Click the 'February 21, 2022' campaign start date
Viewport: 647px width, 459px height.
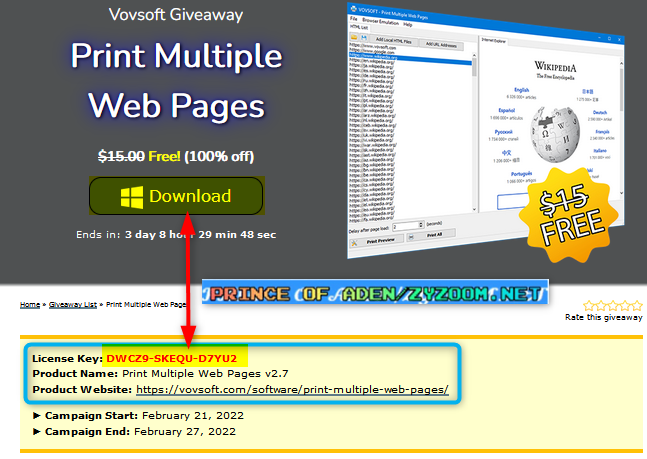[193, 416]
